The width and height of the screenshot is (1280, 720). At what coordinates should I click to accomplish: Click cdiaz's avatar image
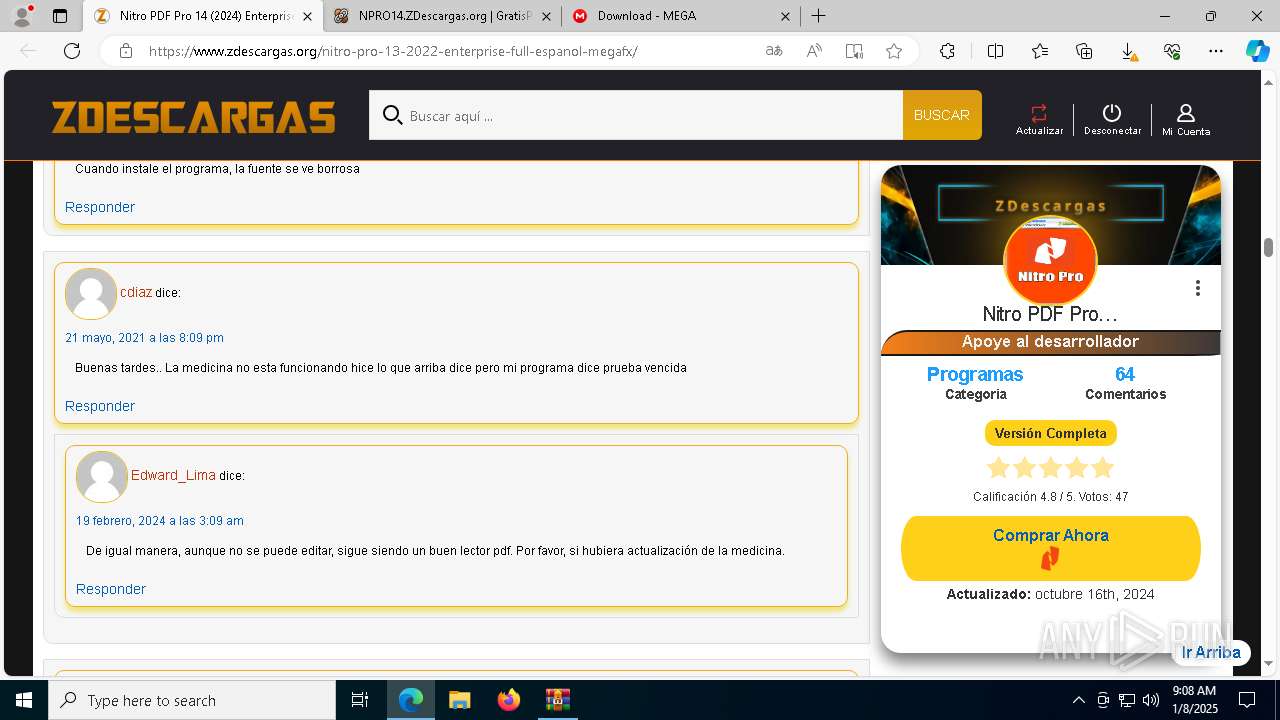tap(91, 294)
